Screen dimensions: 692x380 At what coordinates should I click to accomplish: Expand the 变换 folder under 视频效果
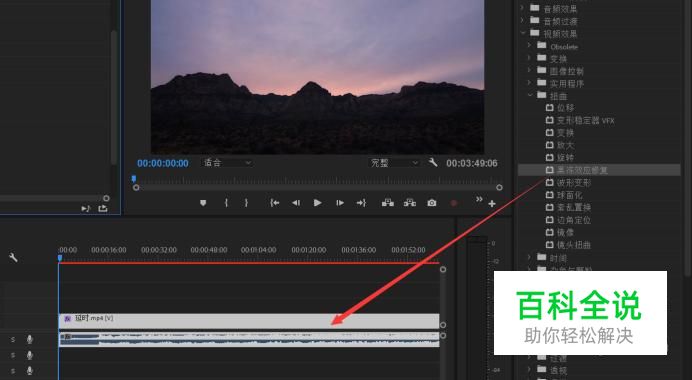coord(529,58)
